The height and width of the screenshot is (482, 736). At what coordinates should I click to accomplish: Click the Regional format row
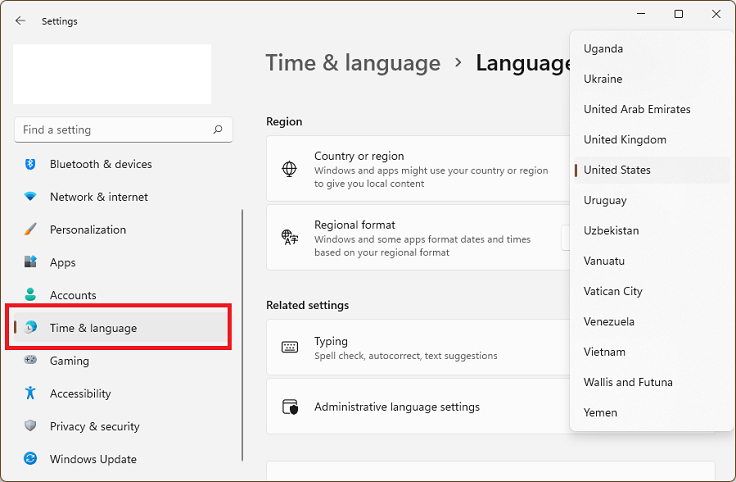pyautogui.click(x=419, y=237)
